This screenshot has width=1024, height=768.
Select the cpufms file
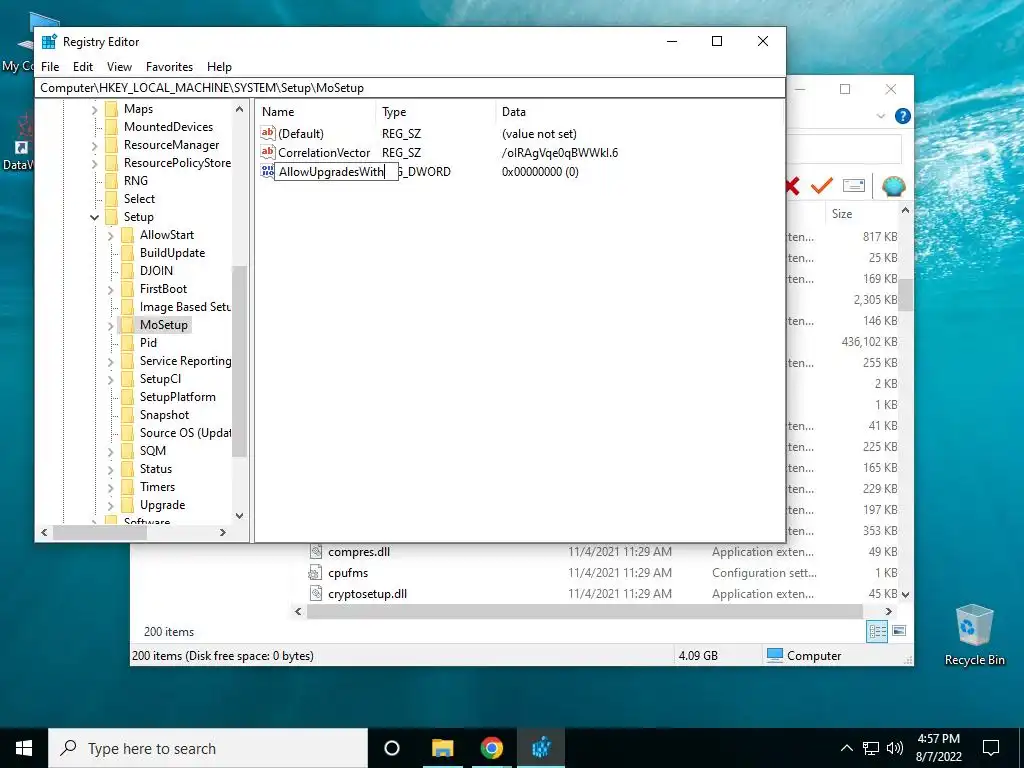tap(348, 573)
